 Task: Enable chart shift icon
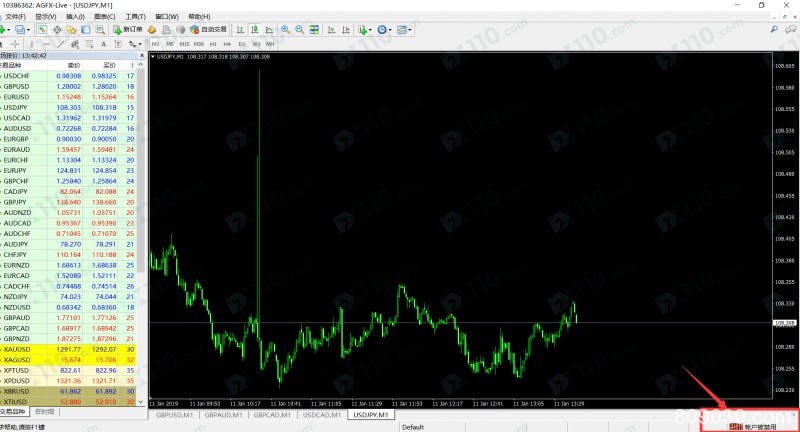pos(345,30)
